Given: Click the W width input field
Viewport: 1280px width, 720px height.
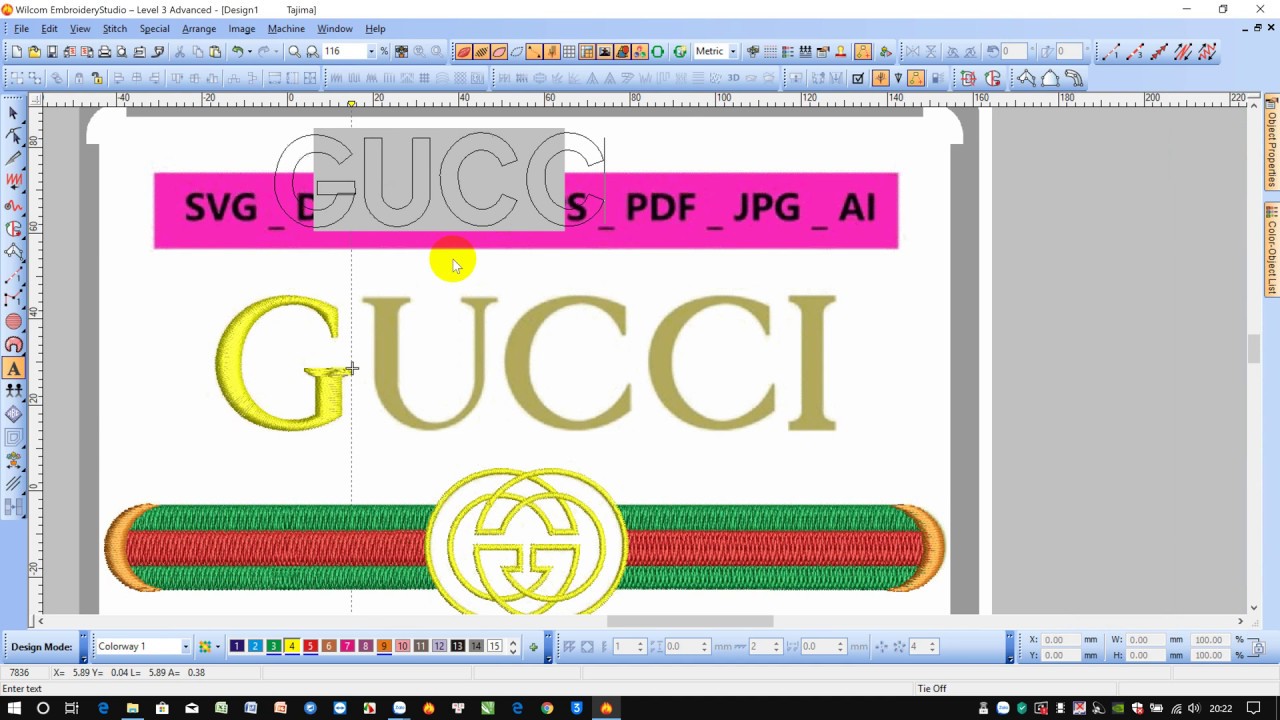Looking at the screenshot, I should click(x=1144, y=640).
